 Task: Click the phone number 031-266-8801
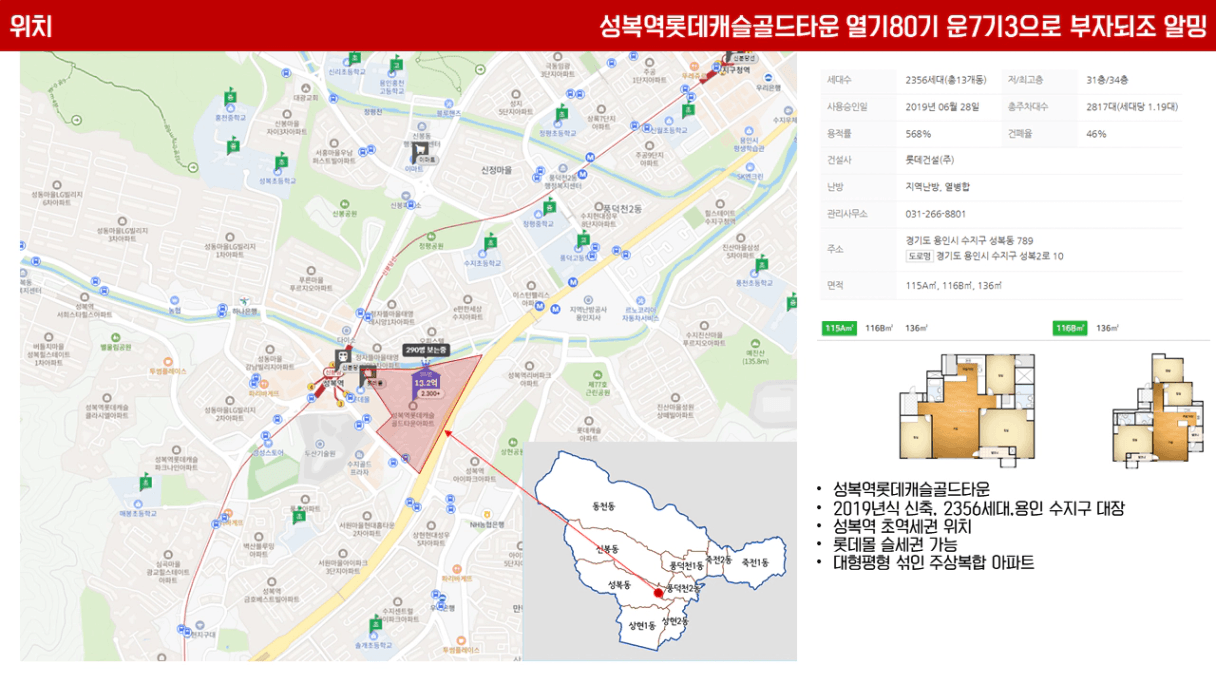(x=935, y=213)
